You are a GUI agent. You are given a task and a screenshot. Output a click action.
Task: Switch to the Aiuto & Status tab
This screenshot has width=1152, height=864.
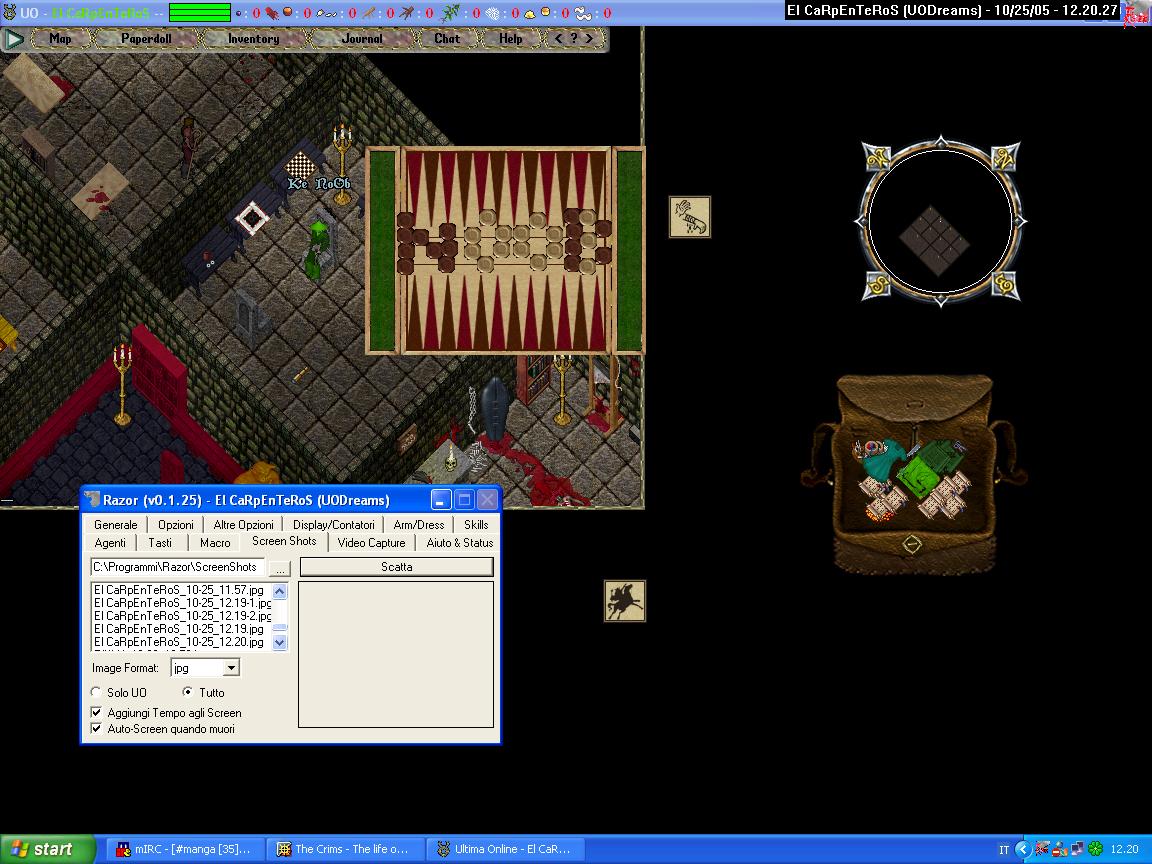460,543
